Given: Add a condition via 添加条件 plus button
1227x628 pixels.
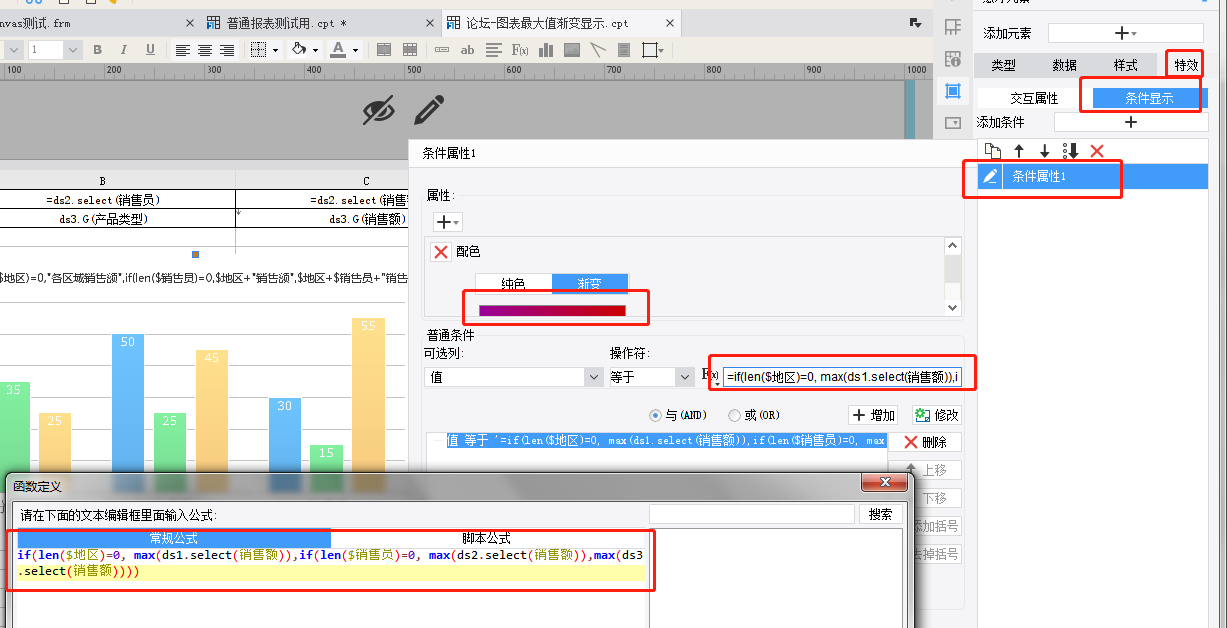Looking at the screenshot, I should click(x=1131, y=122).
